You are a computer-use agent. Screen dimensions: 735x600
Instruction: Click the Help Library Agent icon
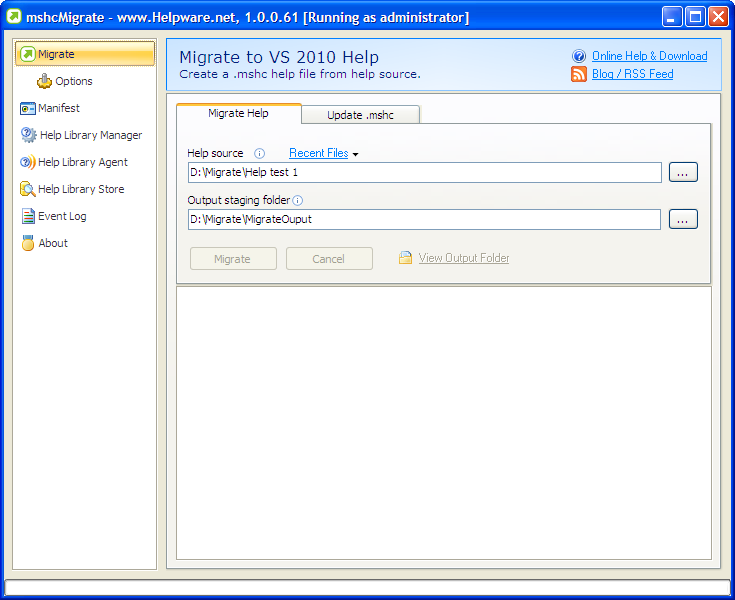[x=28, y=162]
